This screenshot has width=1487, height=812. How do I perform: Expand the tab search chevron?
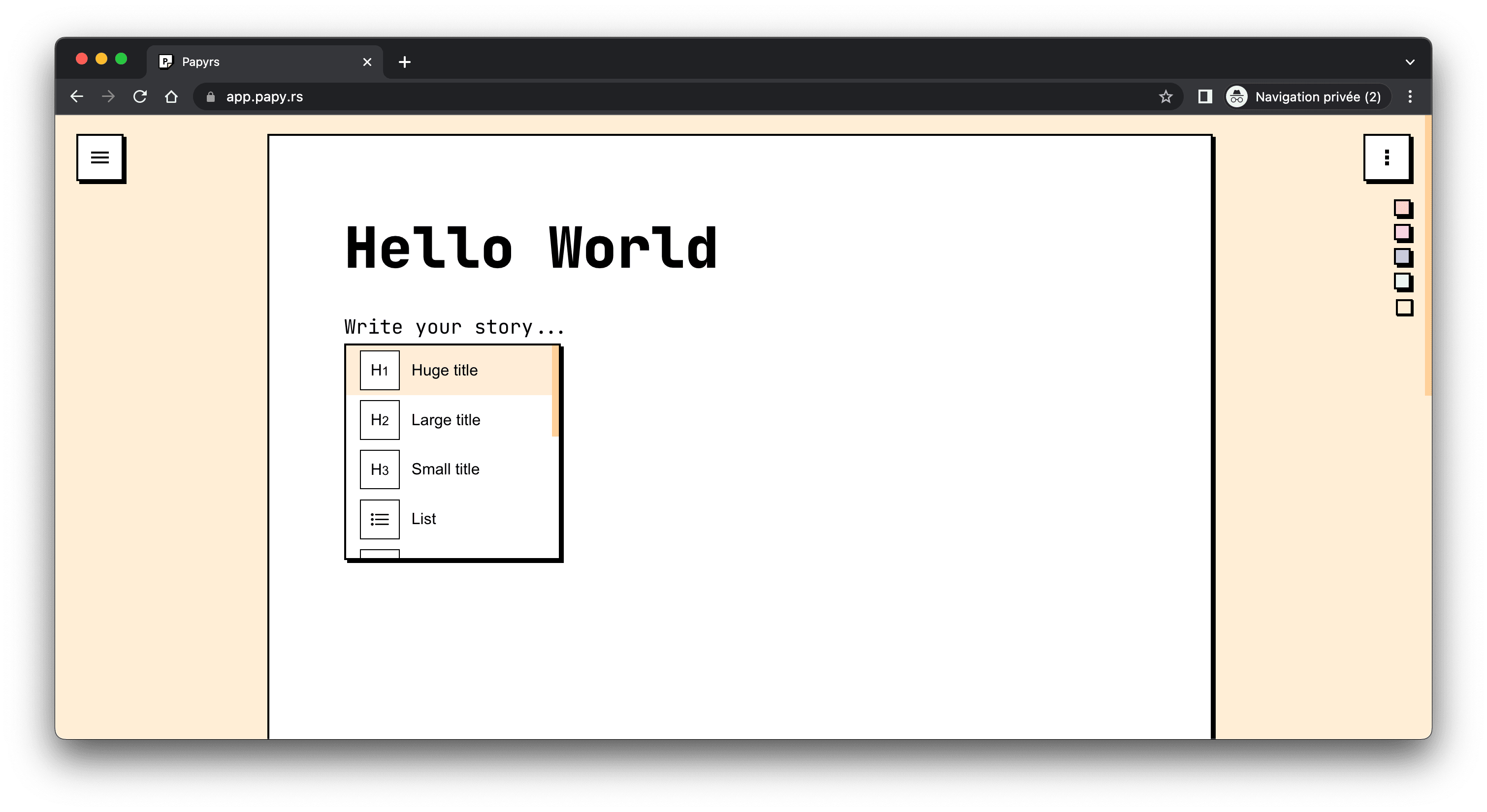[1410, 62]
